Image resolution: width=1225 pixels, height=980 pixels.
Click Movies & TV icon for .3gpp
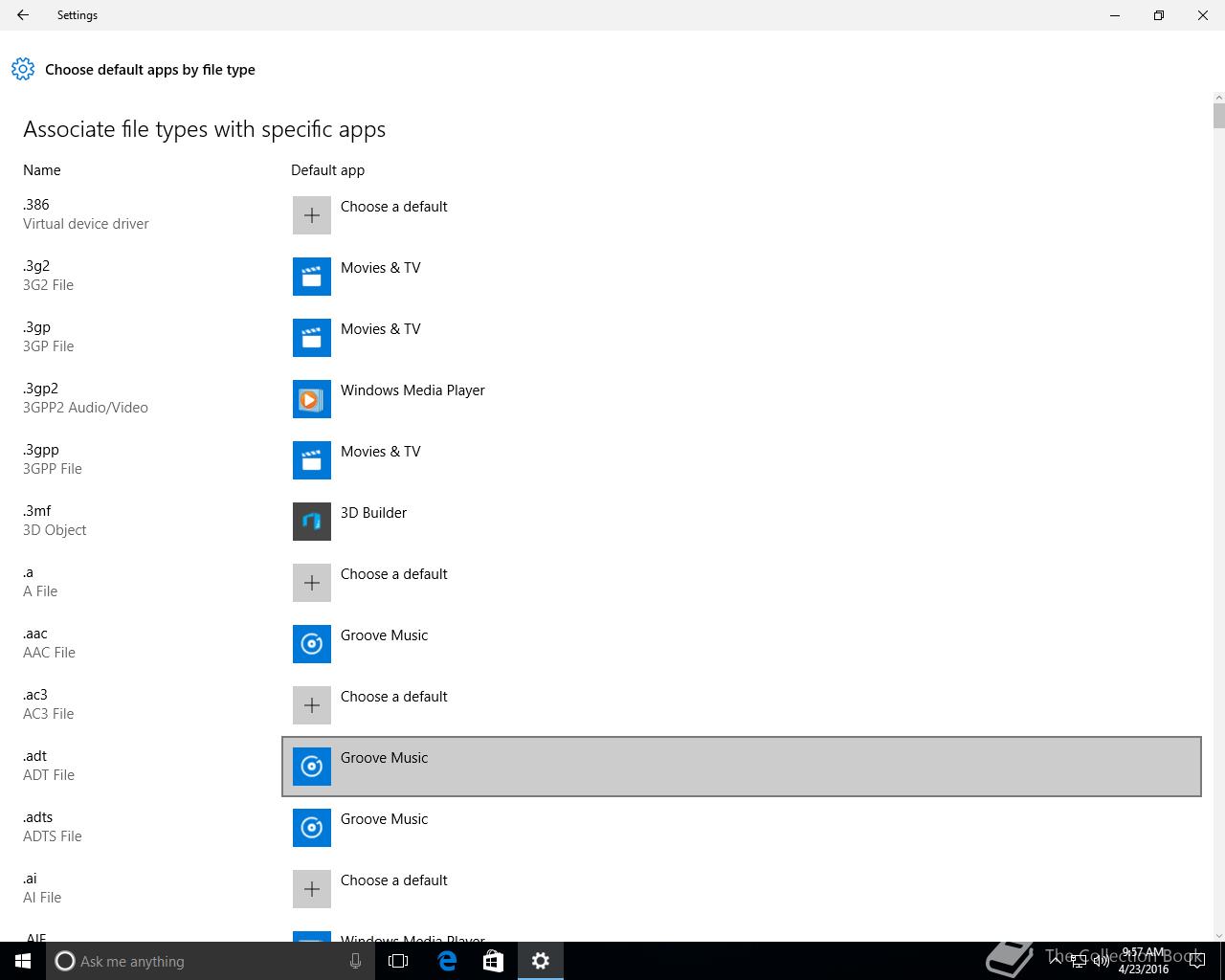click(312, 460)
